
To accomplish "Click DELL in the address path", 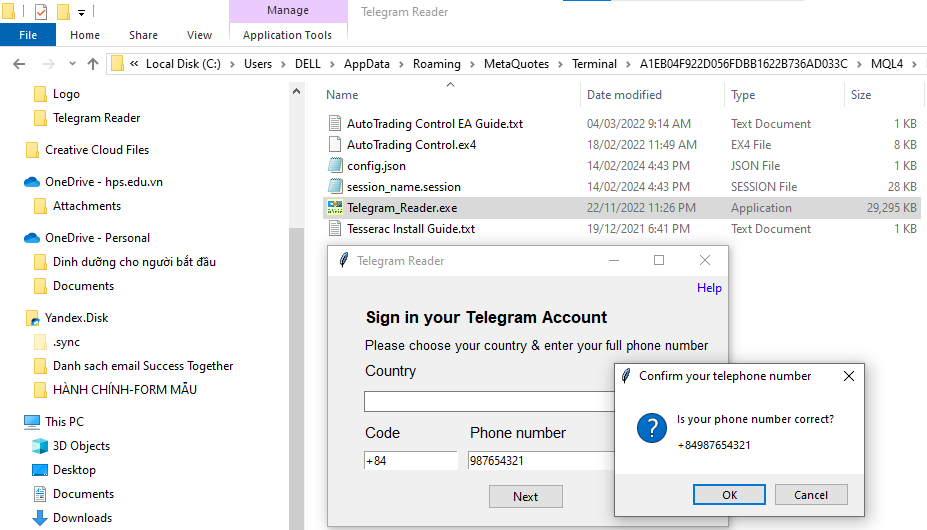I will click(307, 64).
